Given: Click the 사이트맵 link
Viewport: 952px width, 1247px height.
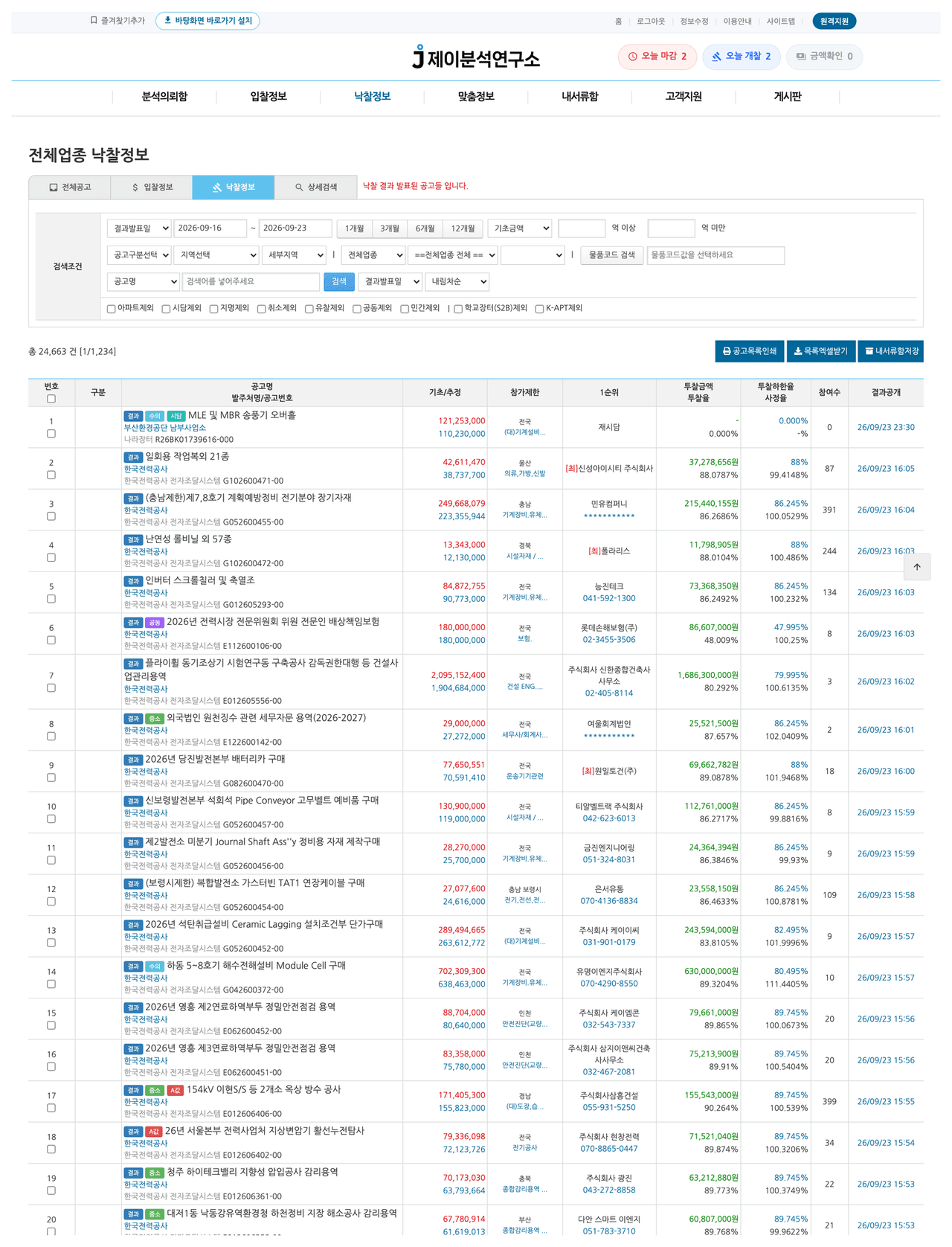Looking at the screenshot, I should pyautogui.click(x=781, y=22).
